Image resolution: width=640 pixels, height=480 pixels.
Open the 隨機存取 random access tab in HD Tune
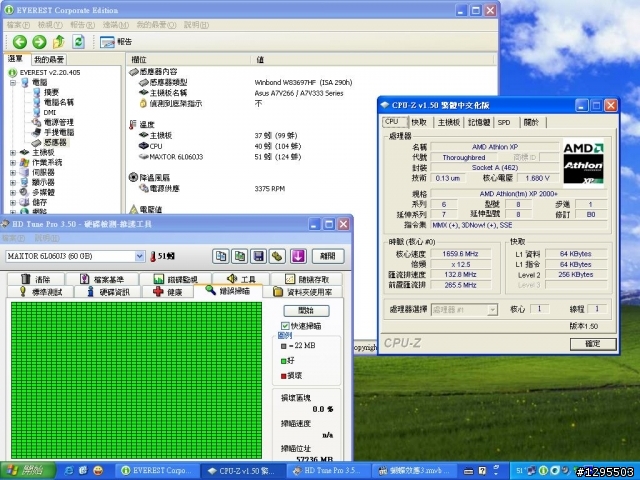tap(306, 279)
